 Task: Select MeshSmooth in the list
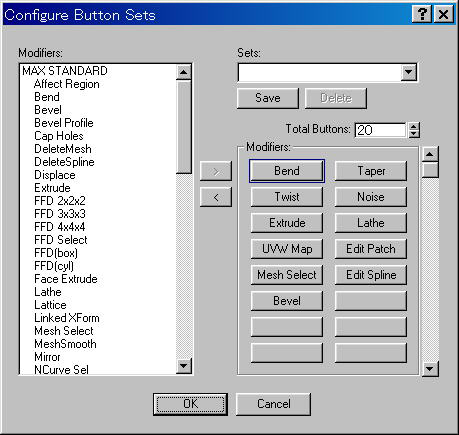point(66,344)
